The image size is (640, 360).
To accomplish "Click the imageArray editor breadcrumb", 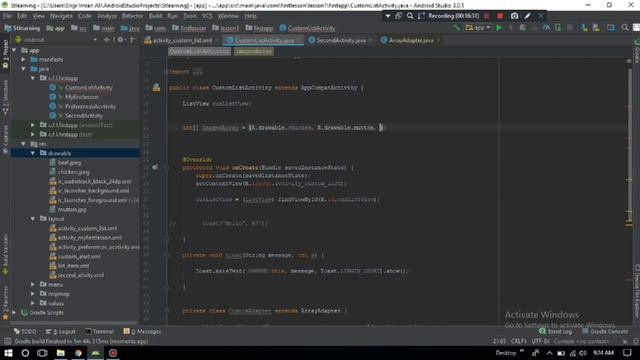I will pyautogui.click(x=253, y=51).
